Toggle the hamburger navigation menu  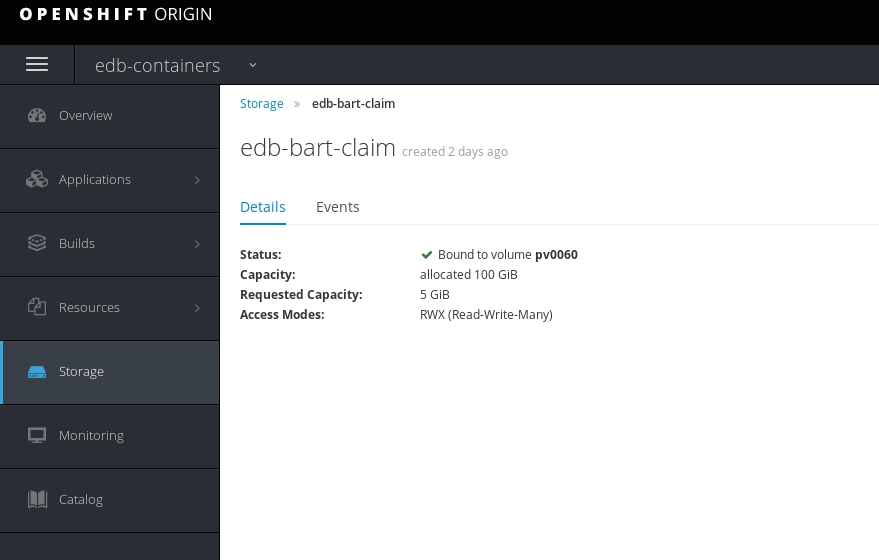pyautogui.click(x=37, y=64)
